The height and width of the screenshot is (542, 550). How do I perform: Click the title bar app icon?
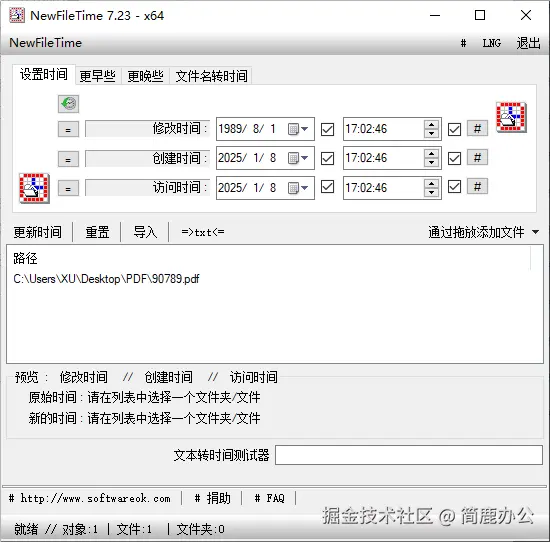point(17,15)
